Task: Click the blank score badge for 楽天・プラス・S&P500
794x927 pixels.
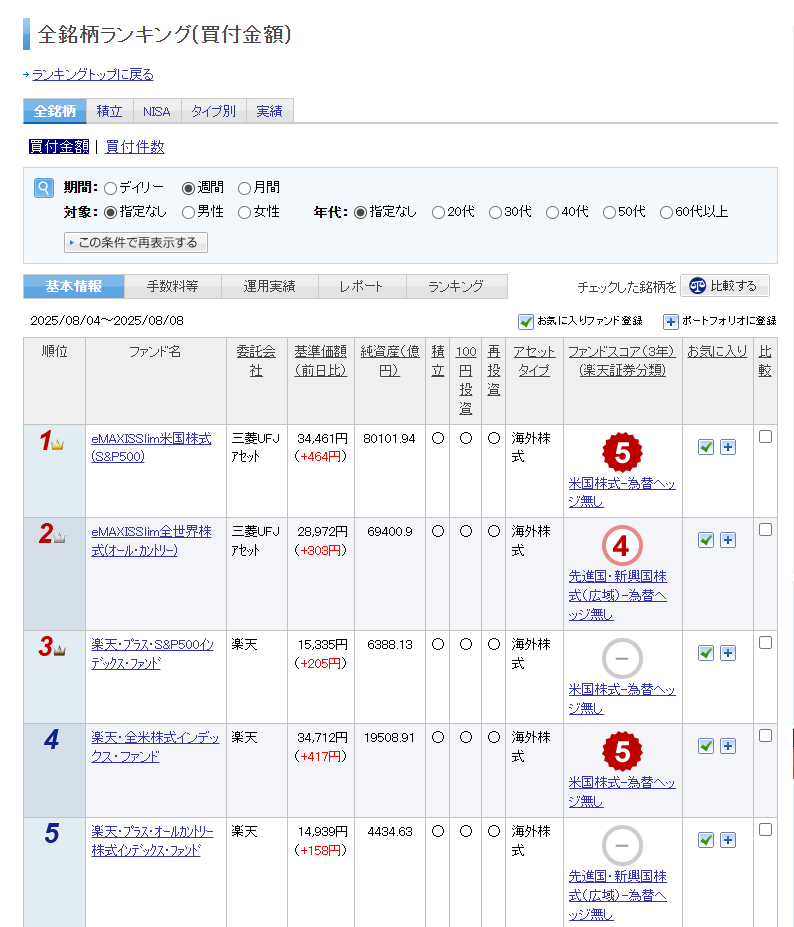Action: click(622, 659)
